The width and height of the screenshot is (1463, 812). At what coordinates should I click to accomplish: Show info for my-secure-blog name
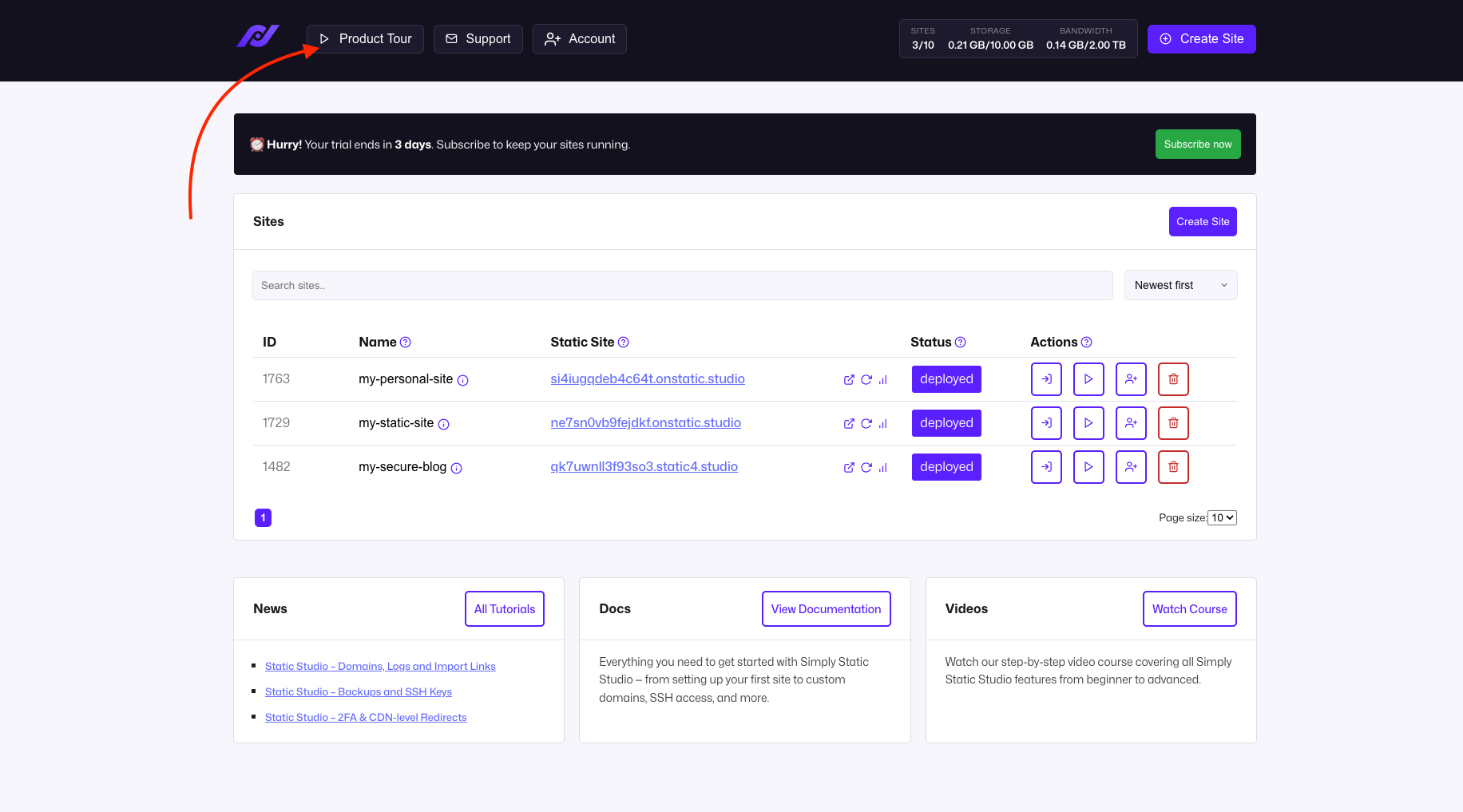coord(456,469)
